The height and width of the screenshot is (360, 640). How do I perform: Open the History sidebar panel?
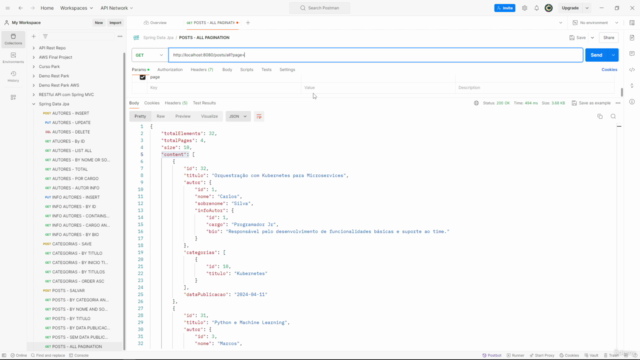13,76
